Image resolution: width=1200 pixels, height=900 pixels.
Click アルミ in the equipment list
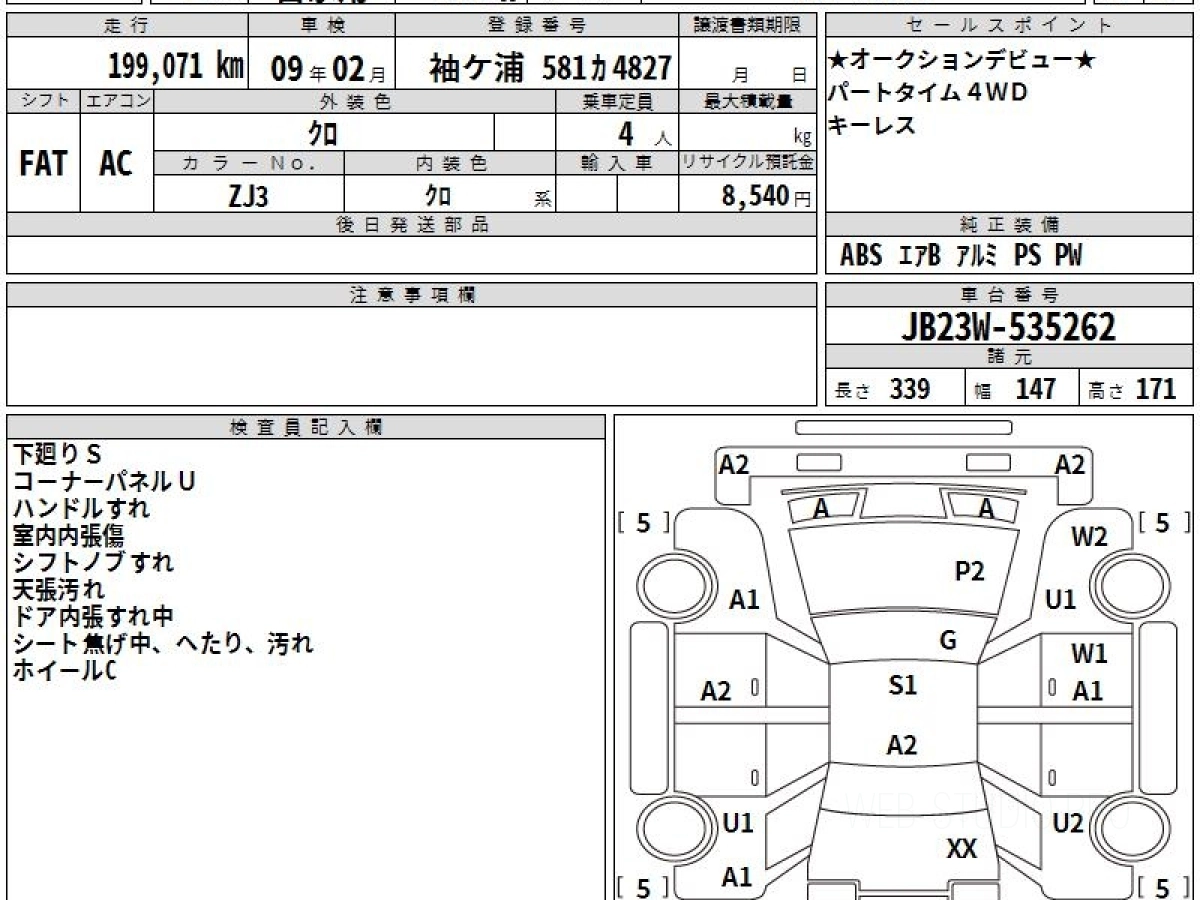(x=977, y=256)
